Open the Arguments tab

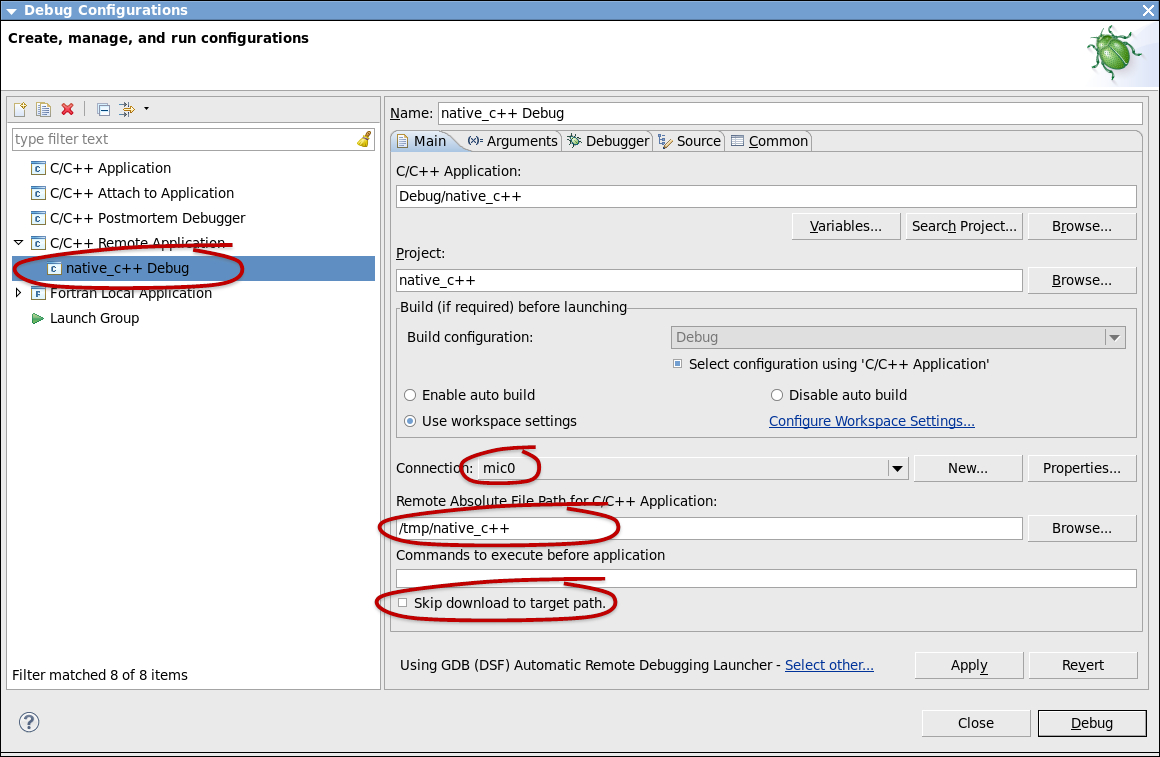tap(512, 141)
